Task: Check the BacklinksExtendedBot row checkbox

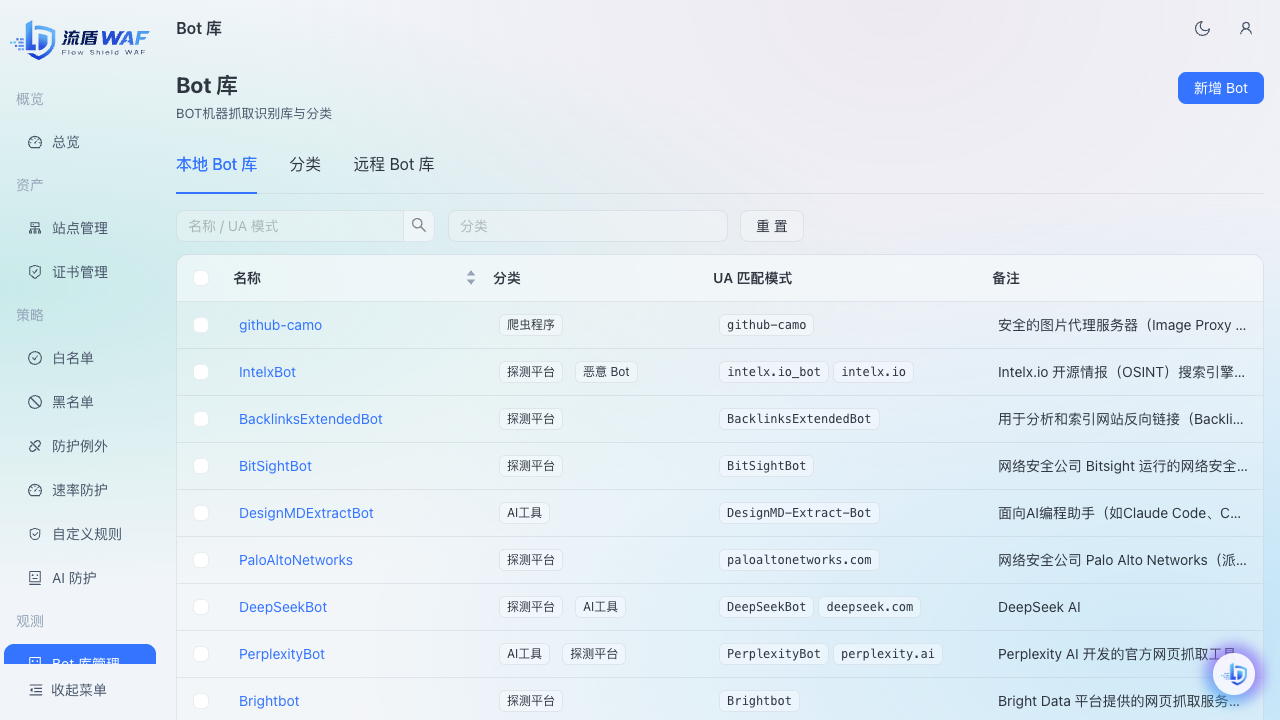Action: click(201, 419)
